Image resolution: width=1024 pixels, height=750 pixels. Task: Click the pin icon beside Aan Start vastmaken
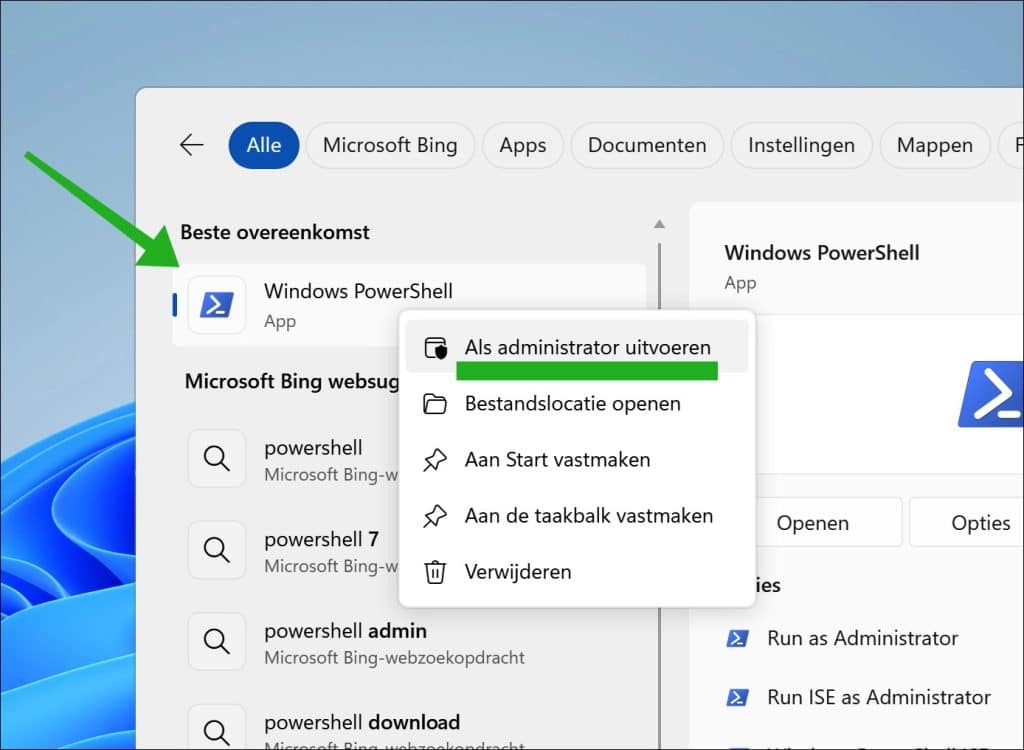tap(435, 460)
